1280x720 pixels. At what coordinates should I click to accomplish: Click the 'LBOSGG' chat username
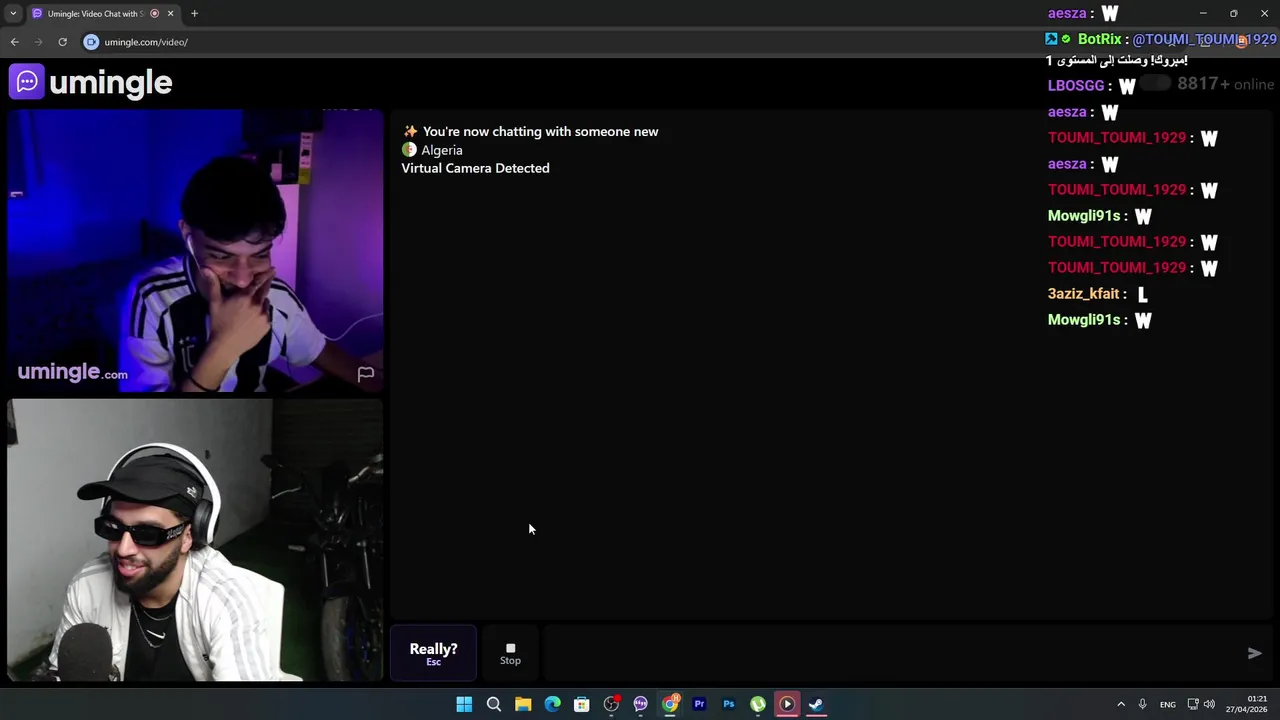coord(1076,86)
